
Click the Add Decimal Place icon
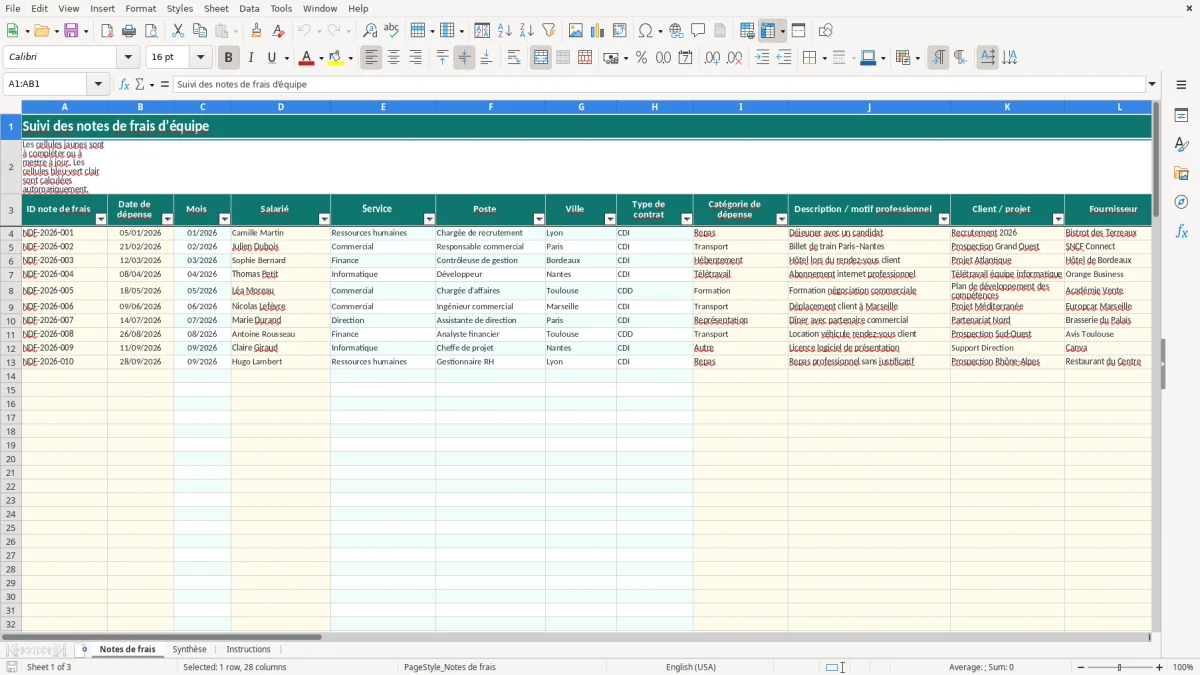click(x=712, y=58)
